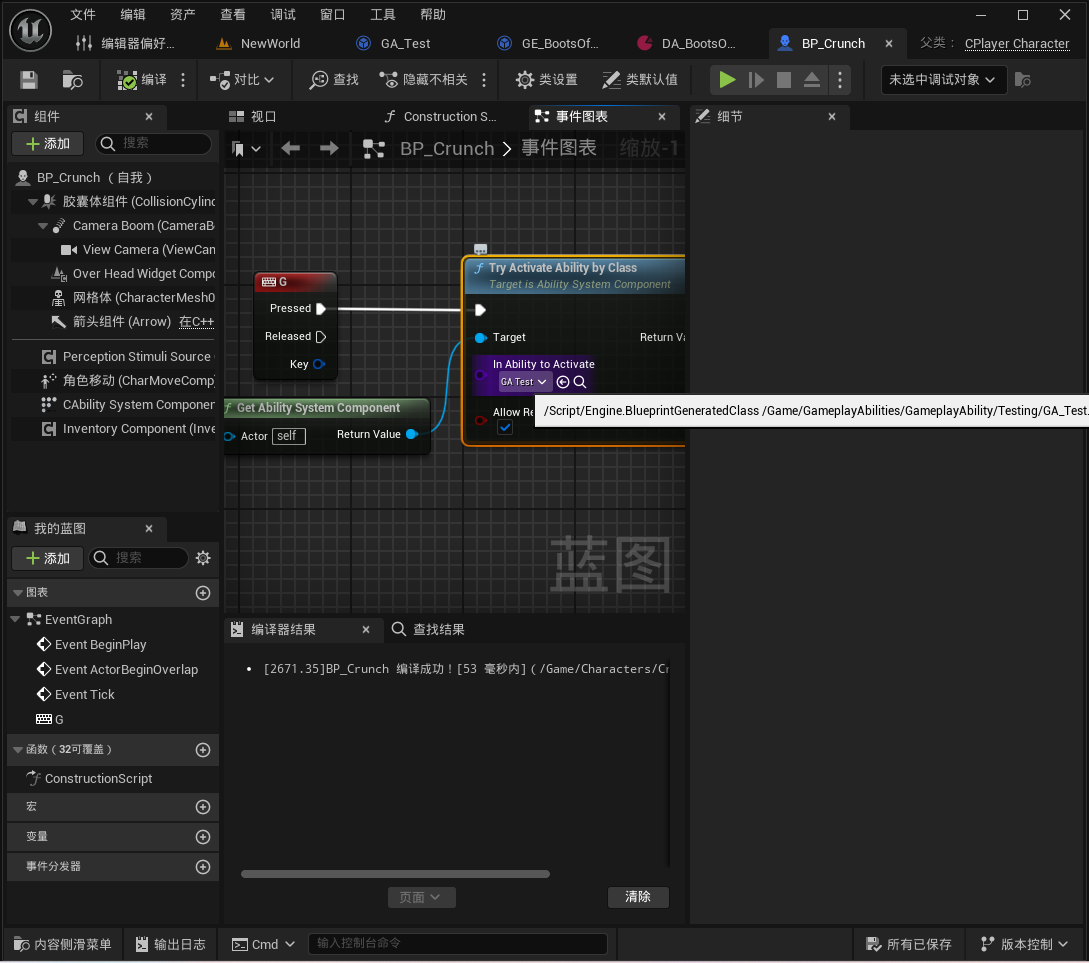Open hide unrelated options menu
The height and width of the screenshot is (963, 1089).
(484, 80)
